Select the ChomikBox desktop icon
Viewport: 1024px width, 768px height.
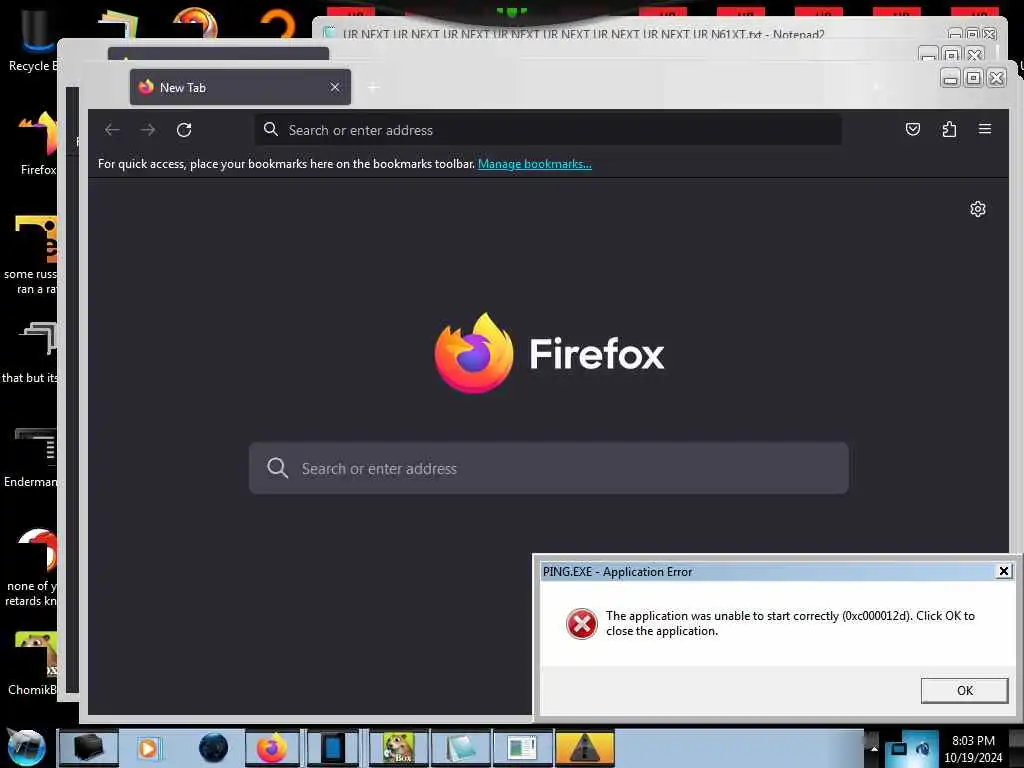(33, 663)
